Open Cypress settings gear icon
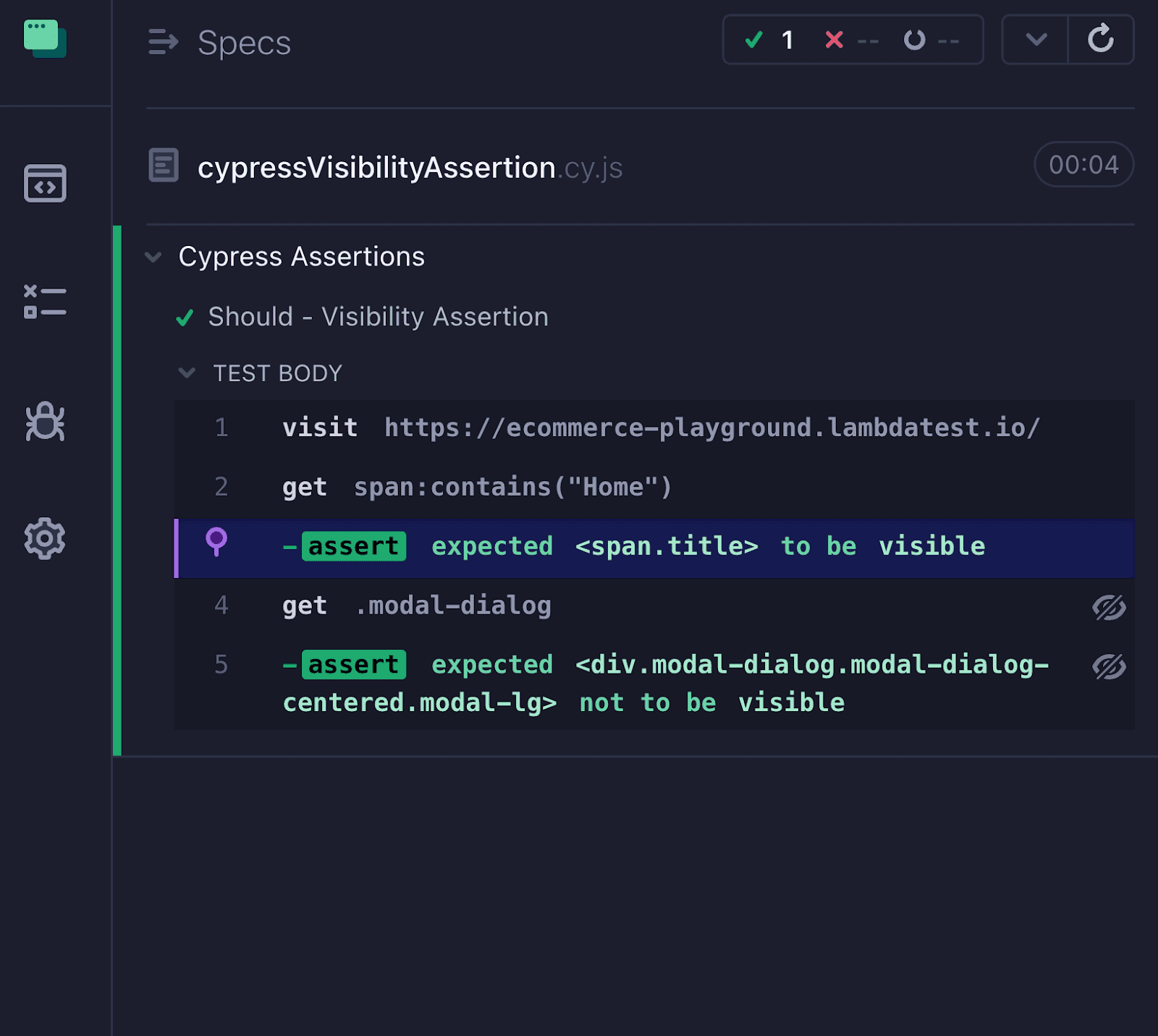The image size is (1158, 1036). 45,538
